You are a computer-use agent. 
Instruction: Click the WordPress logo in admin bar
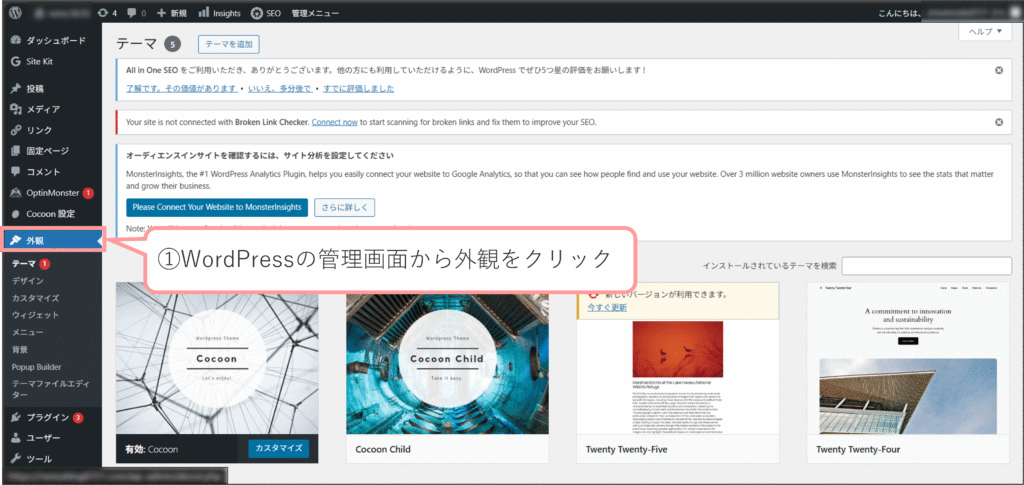click(15, 13)
